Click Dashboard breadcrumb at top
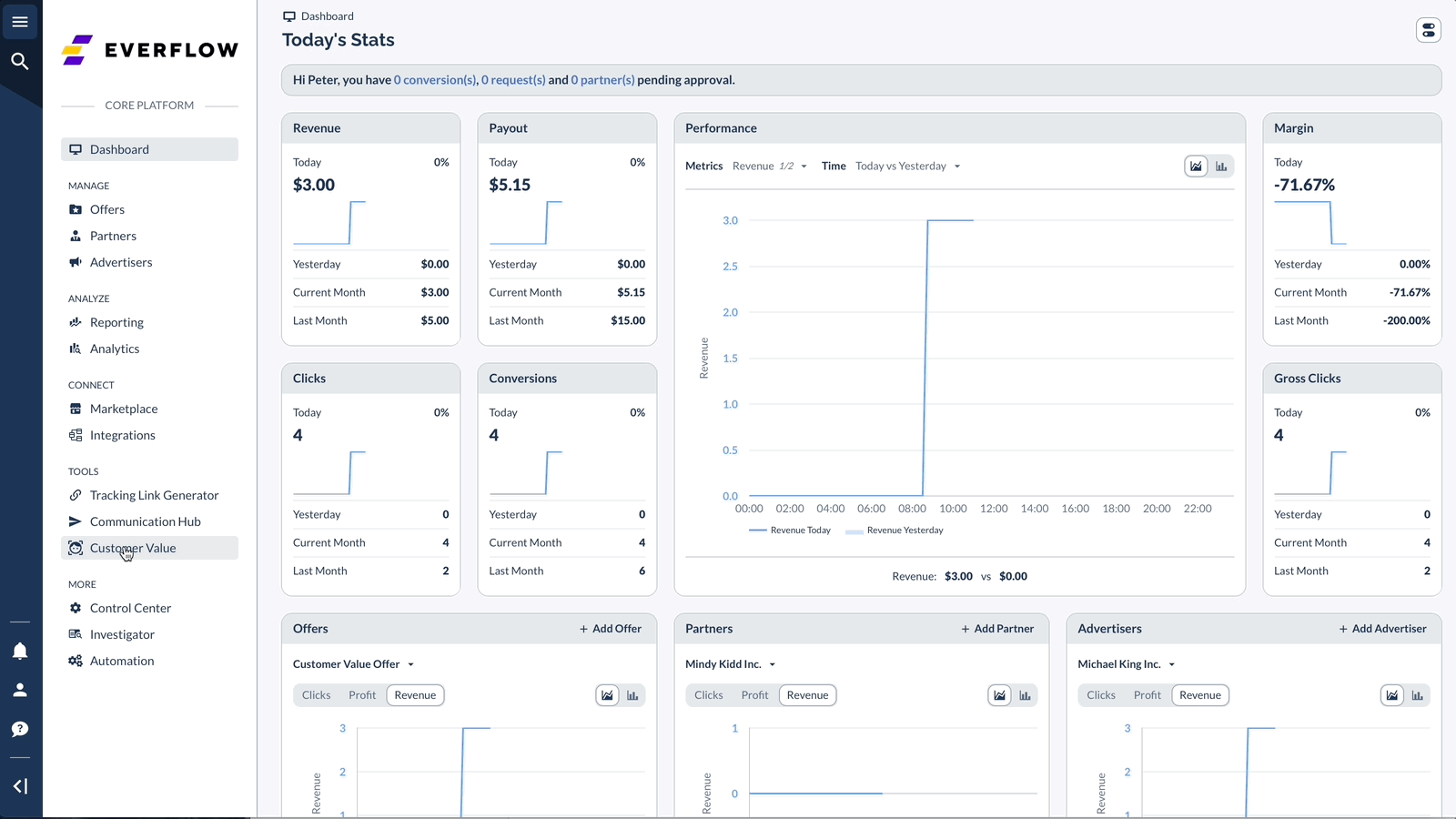1456x819 pixels. point(318,16)
